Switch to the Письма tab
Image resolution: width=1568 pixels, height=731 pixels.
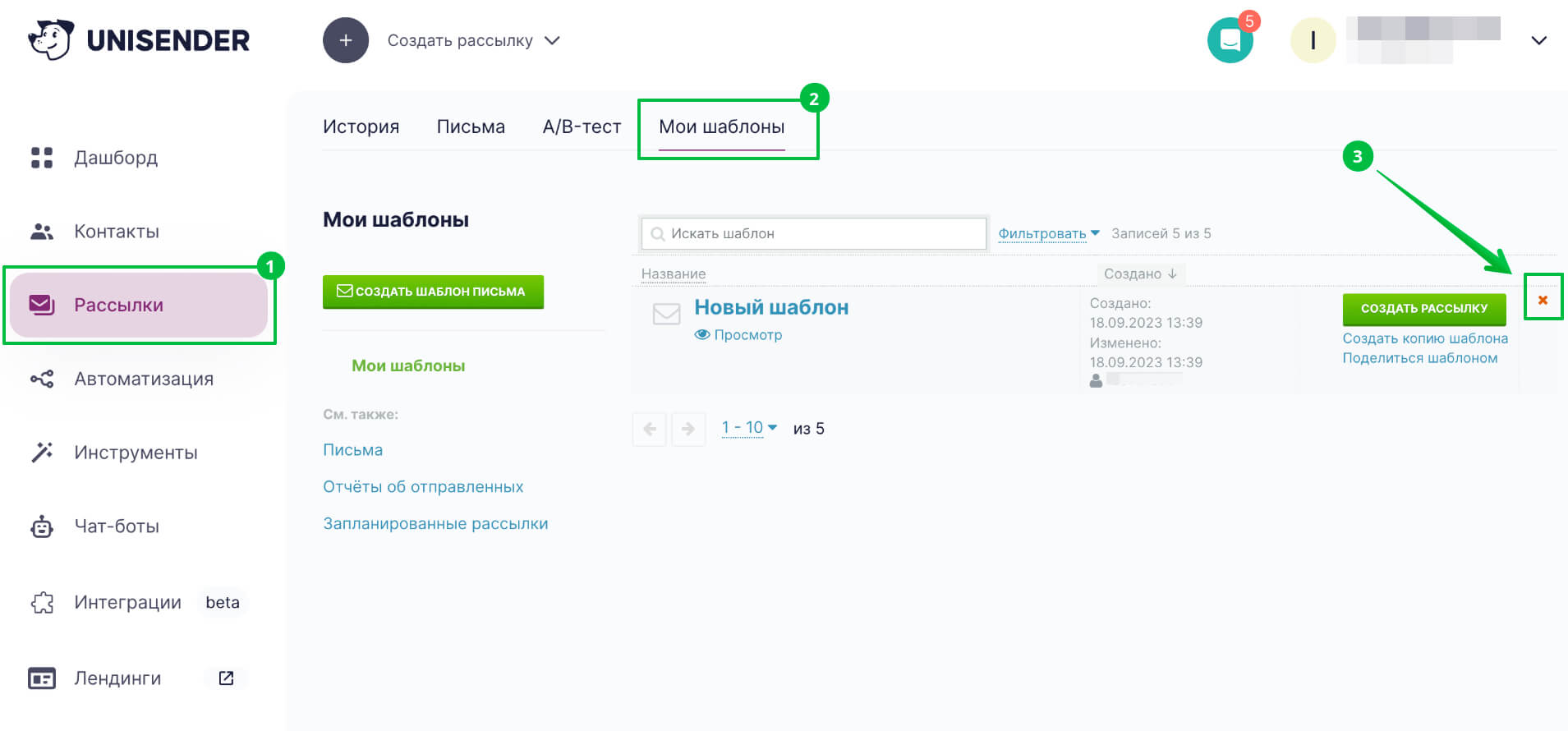471,126
